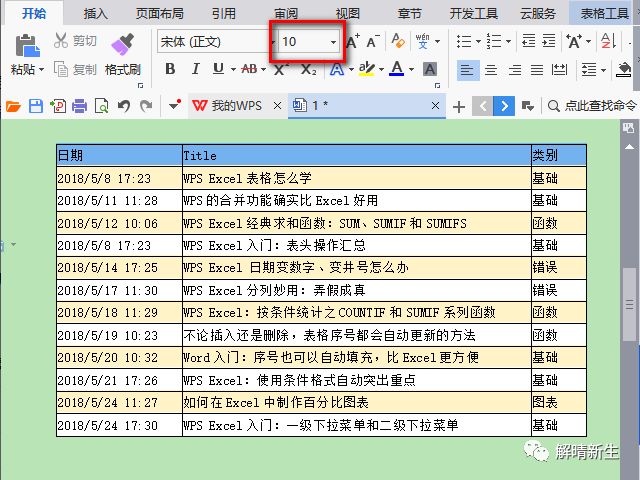Click the print preview icon
Image resolution: width=640 pixels, height=480 pixels.
[102, 106]
